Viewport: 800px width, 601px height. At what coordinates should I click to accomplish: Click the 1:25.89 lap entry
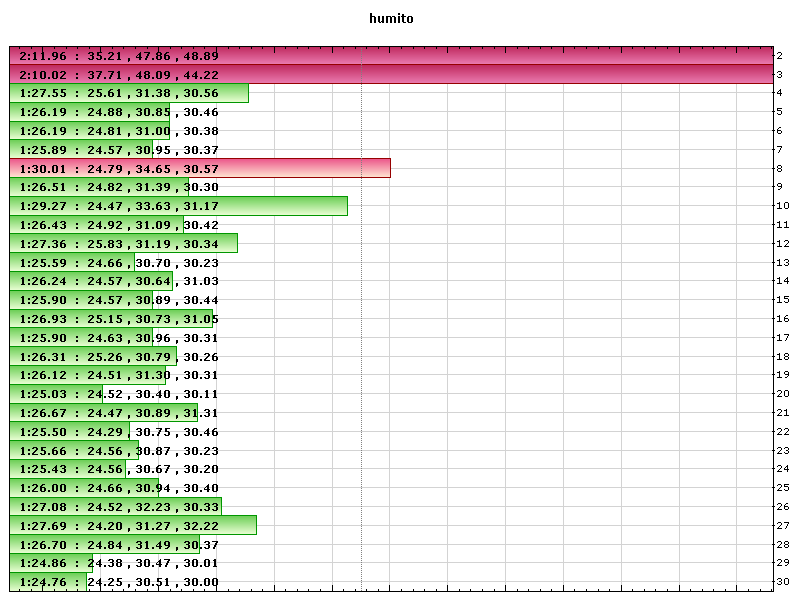click(100, 150)
